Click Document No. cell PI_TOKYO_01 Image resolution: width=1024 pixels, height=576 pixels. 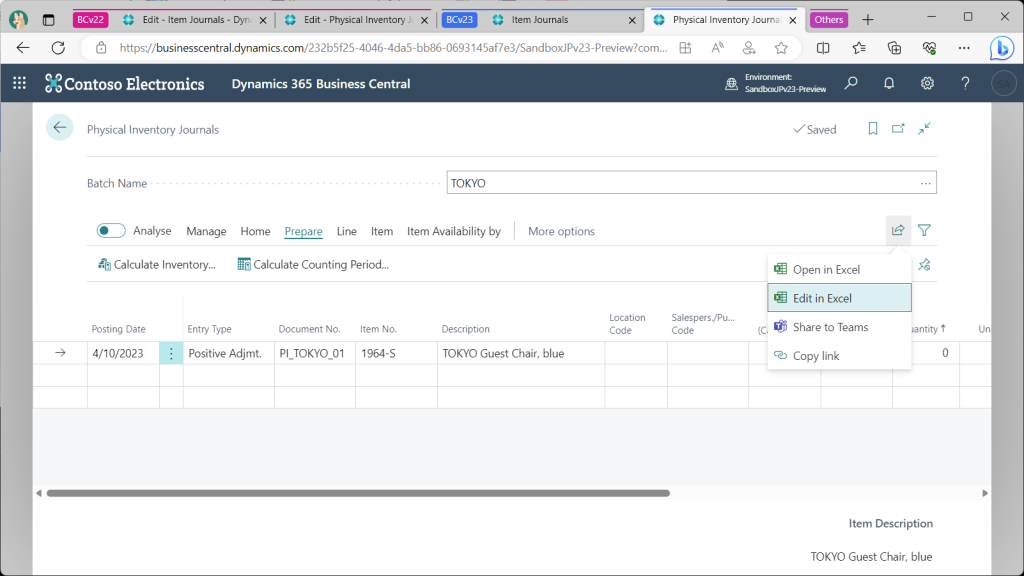click(x=315, y=353)
